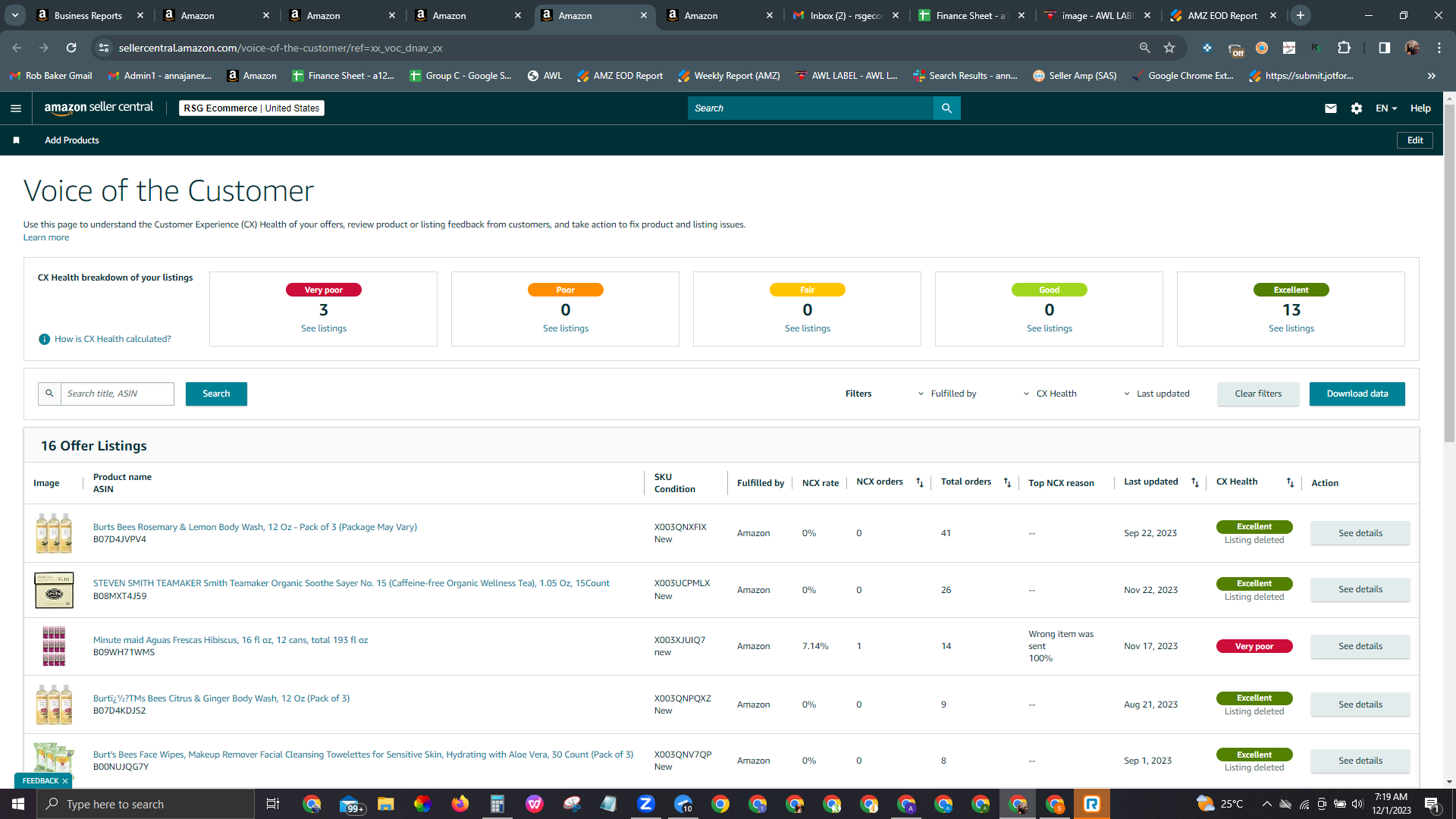The width and height of the screenshot is (1456, 819).
Task: Open Windows Start menu
Action: coord(18,804)
